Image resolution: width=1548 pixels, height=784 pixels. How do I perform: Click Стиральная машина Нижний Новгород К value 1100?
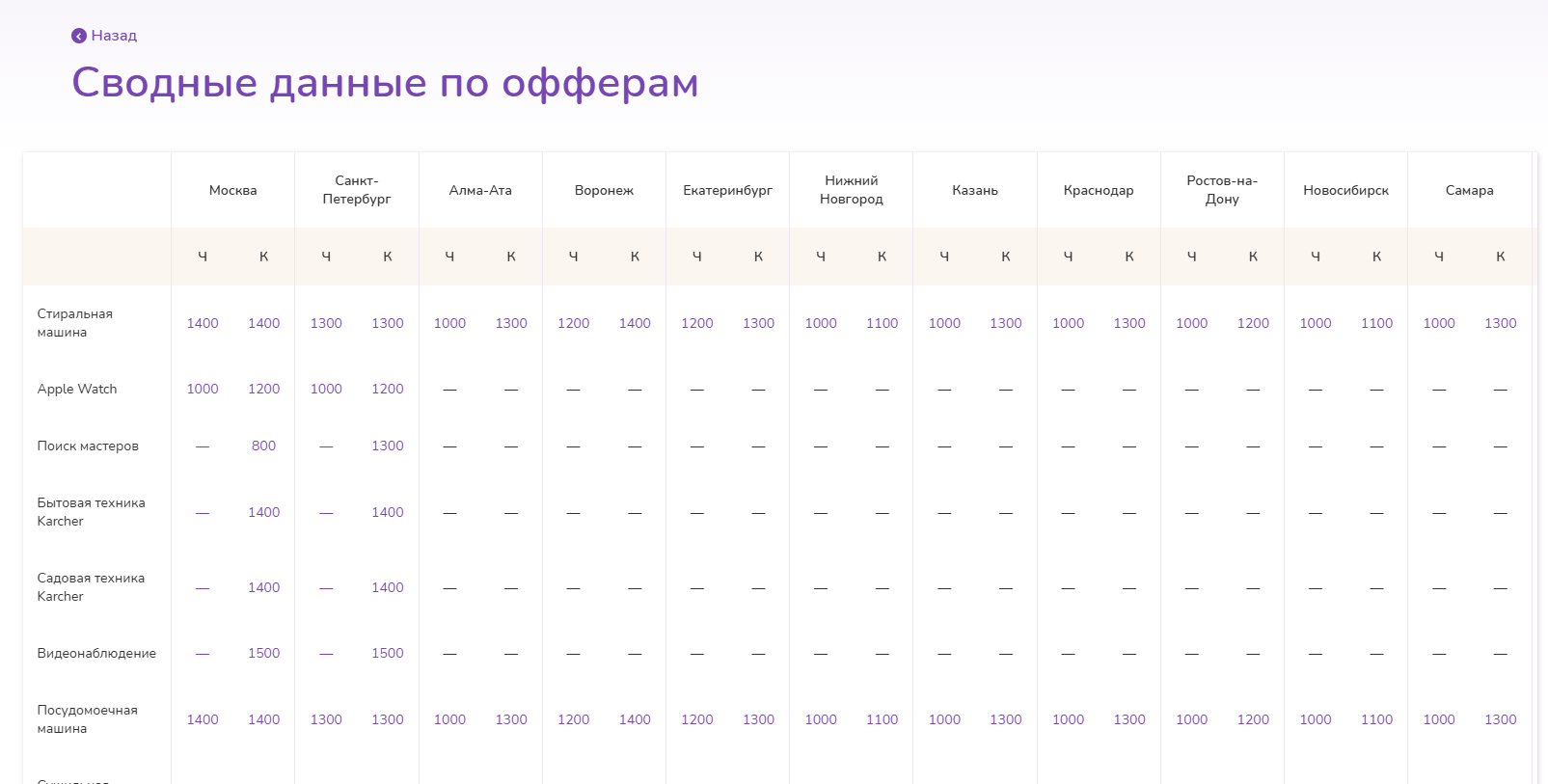[883, 323]
